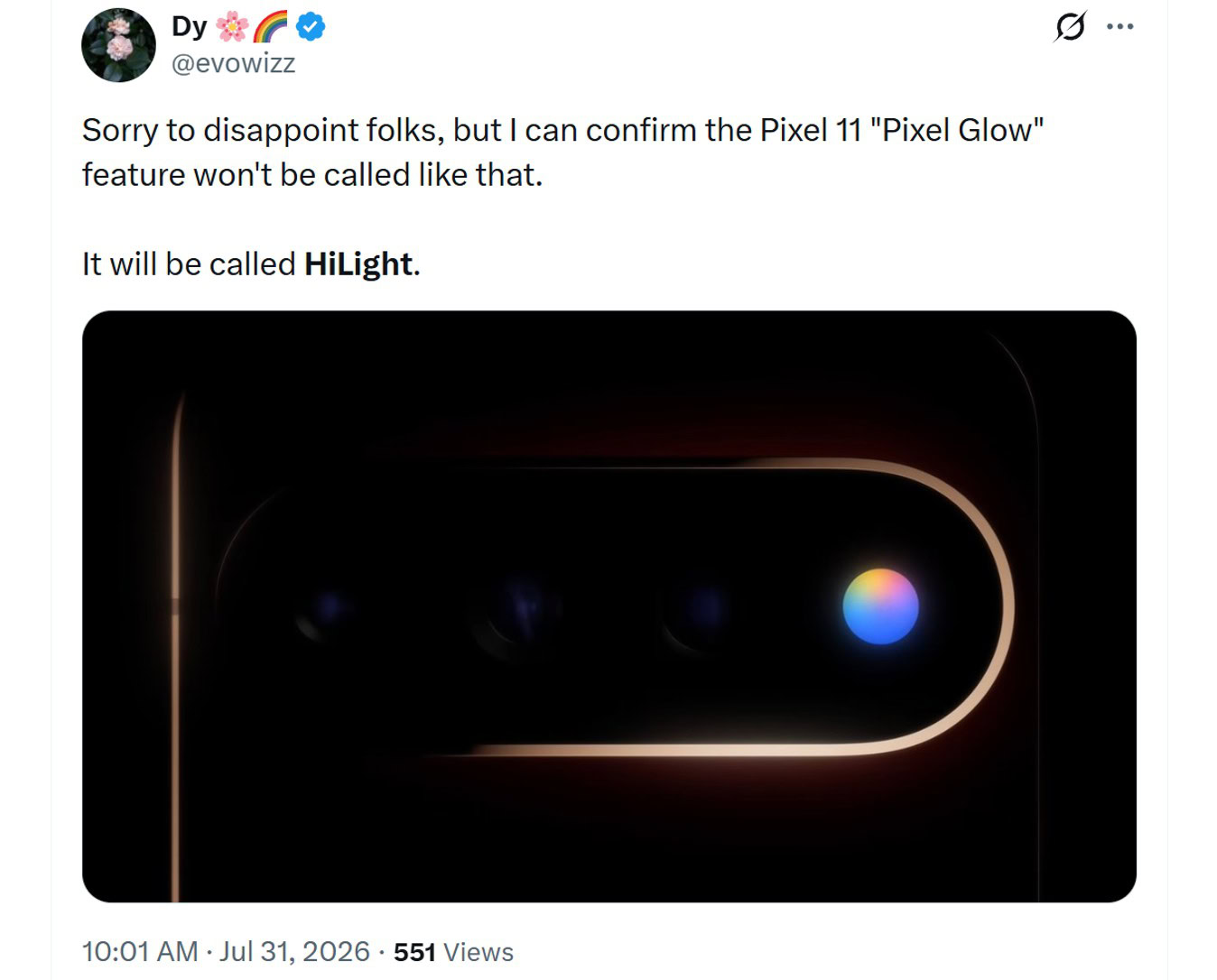Click the blue verified badge
The height and width of the screenshot is (980, 1217).
click(311, 27)
